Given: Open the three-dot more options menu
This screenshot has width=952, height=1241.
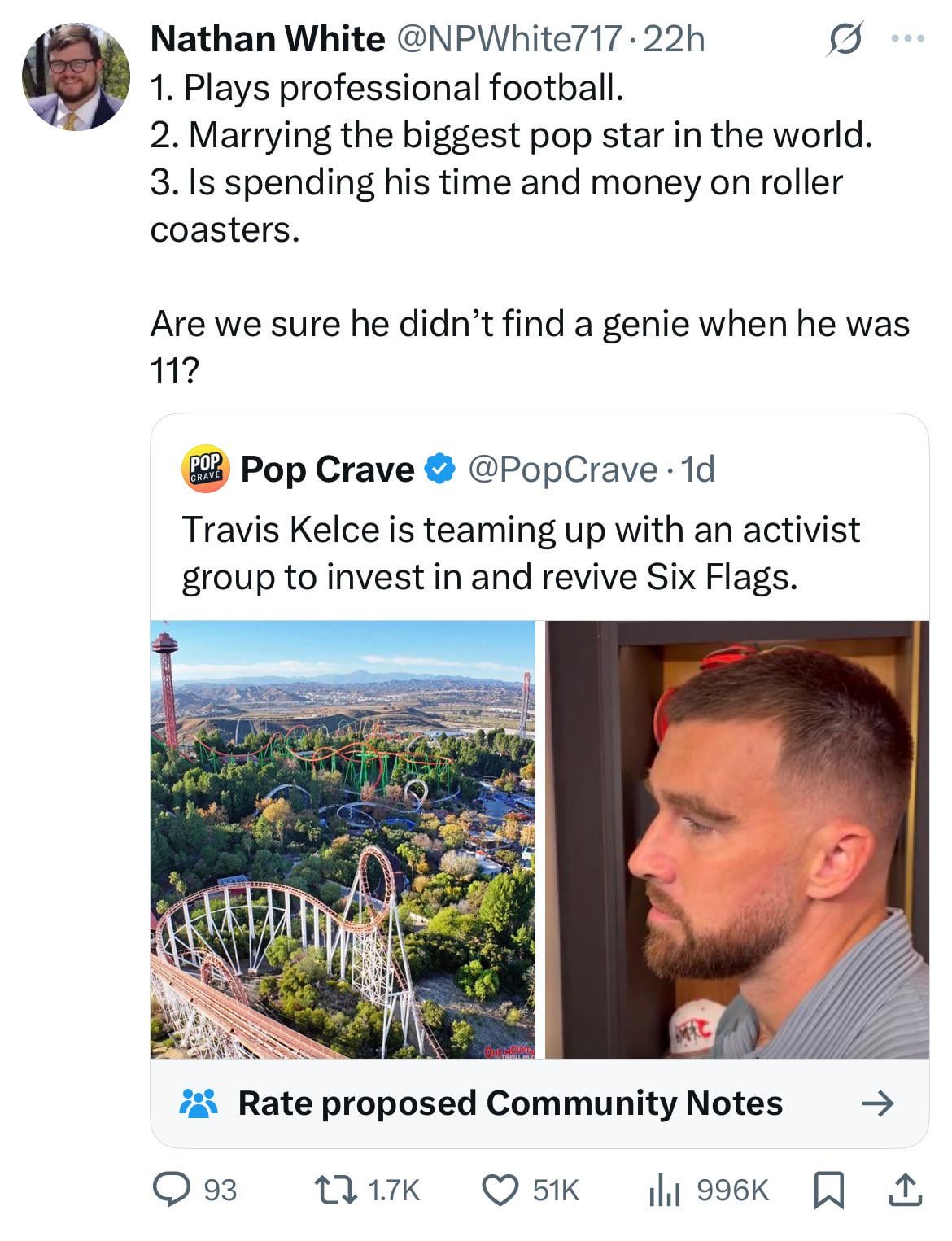Looking at the screenshot, I should click(907, 38).
